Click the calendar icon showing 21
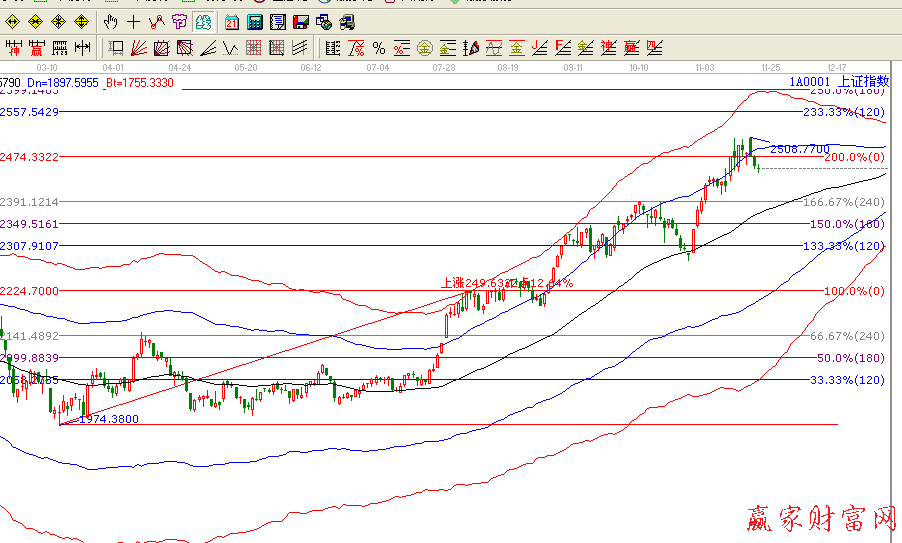This screenshot has height=543, width=902. [x=231, y=21]
